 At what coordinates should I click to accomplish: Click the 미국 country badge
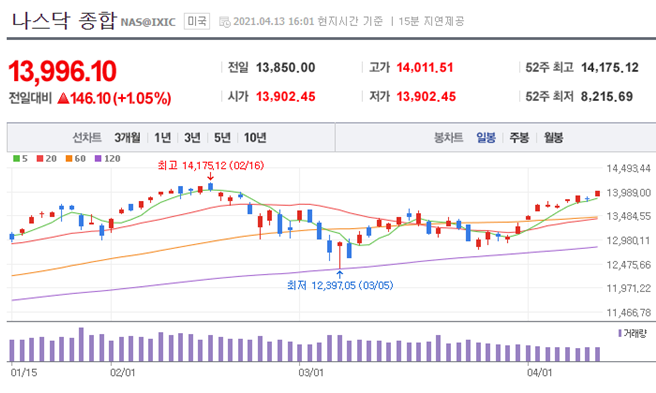[x=197, y=21]
